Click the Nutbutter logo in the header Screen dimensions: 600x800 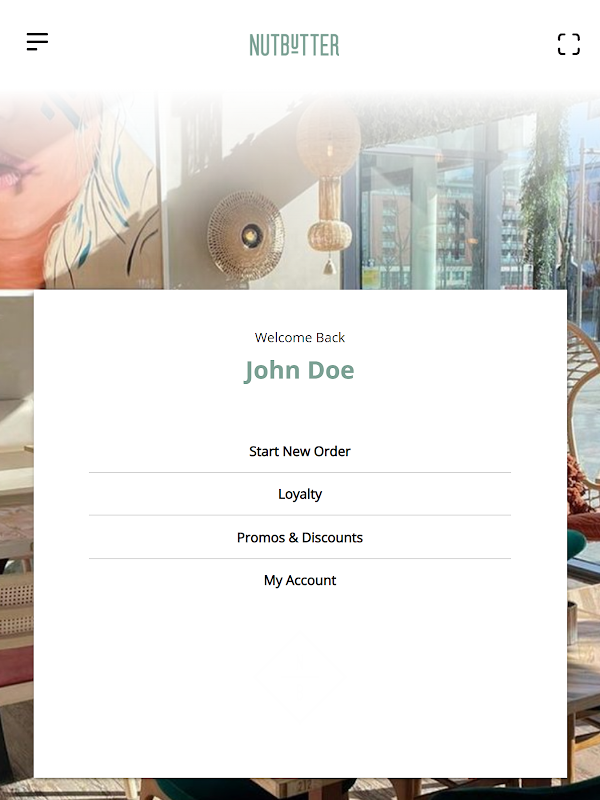(294, 45)
